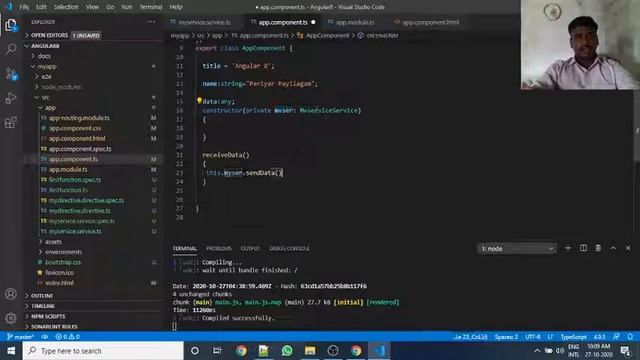Switch to the Debug Console tab
The image size is (640, 360).
click(x=289, y=248)
